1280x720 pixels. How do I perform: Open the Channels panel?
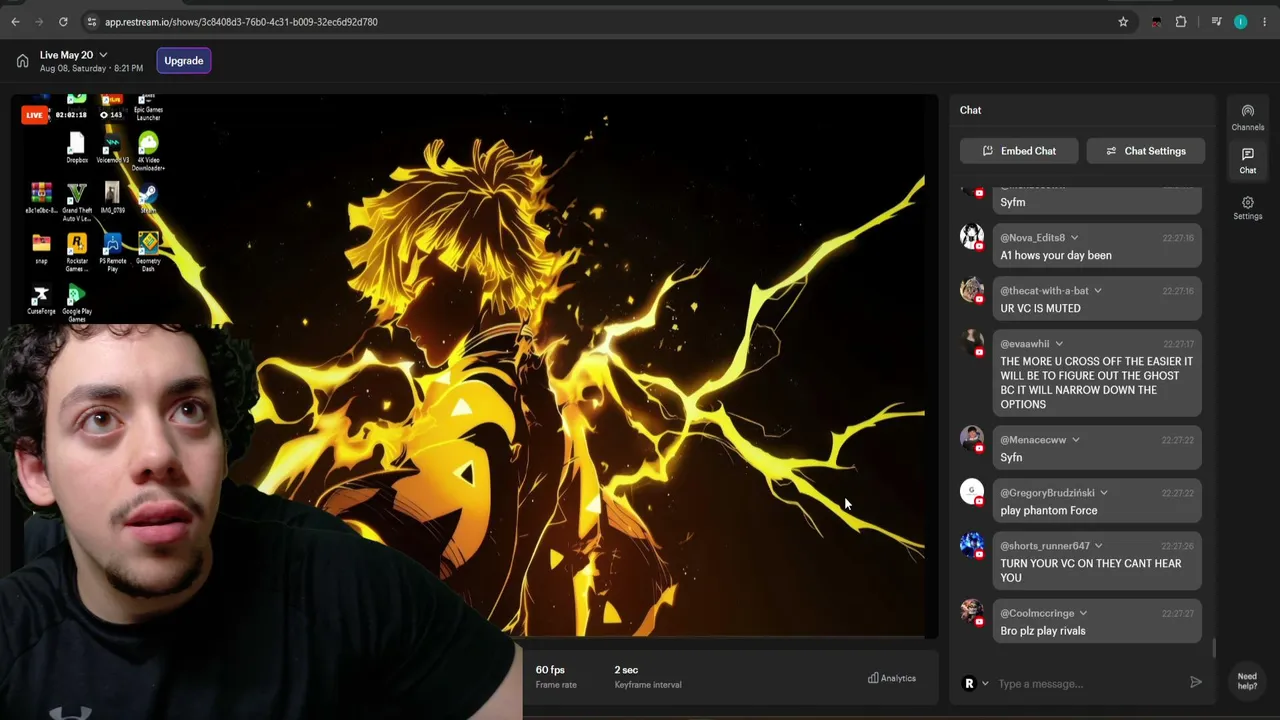click(x=1248, y=117)
